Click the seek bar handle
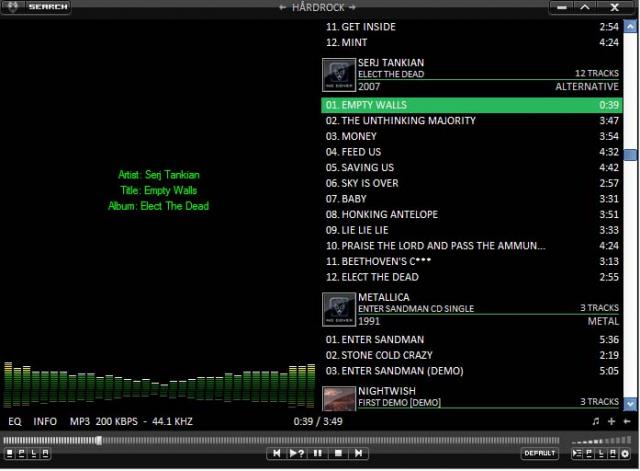The image size is (640, 471). (x=99, y=440)
